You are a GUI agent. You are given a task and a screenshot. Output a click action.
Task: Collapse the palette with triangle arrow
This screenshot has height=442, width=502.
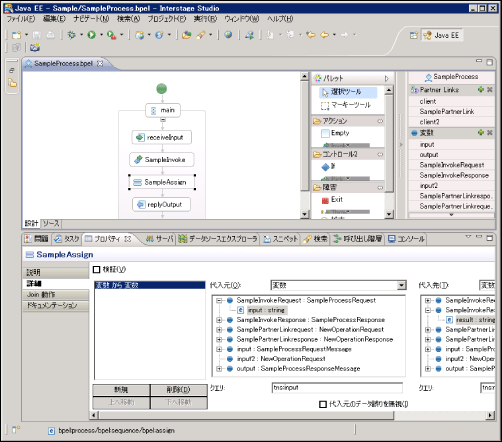[x=387, y=79]
